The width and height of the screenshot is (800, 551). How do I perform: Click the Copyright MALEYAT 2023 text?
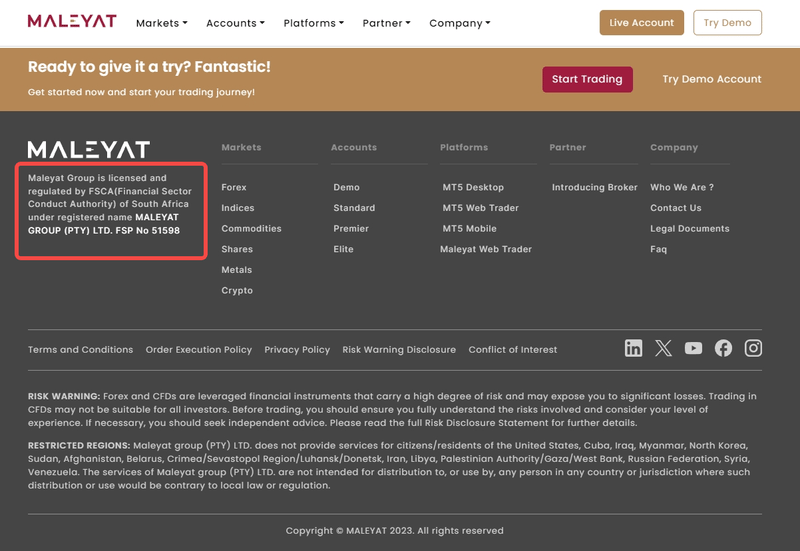point(394,531)
